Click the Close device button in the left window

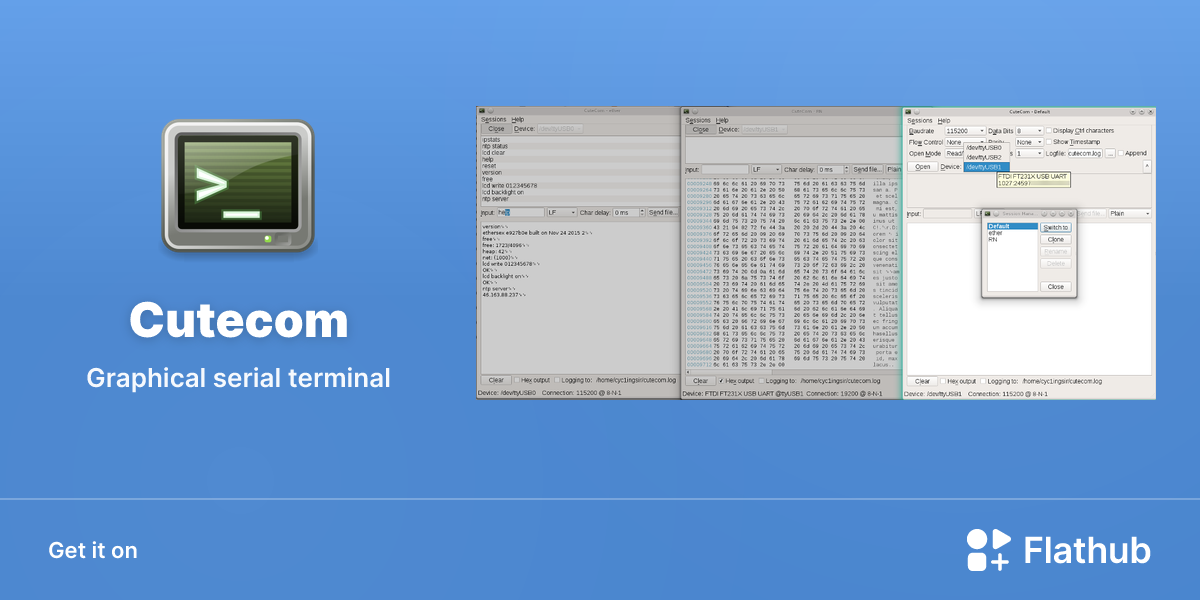coord(496,129)
